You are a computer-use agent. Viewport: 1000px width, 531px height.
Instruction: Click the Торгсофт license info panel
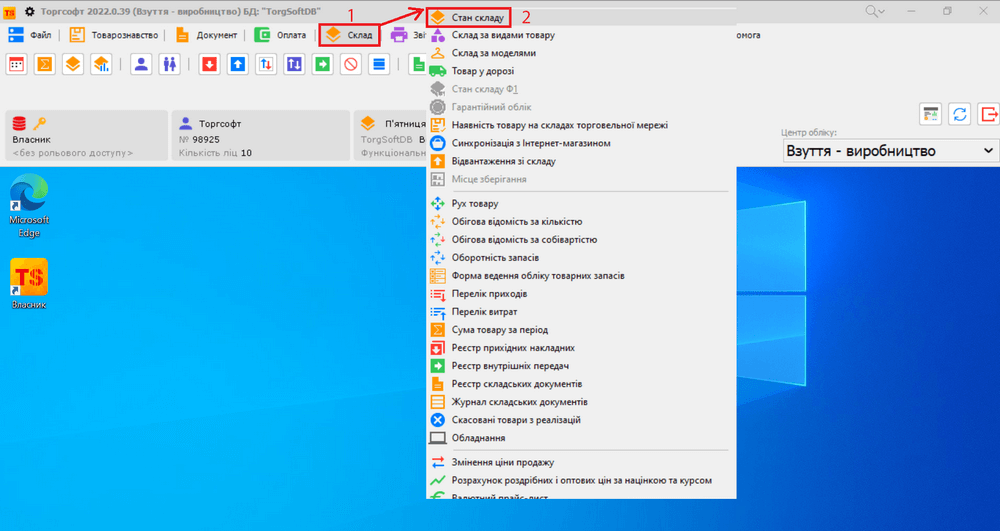pyautogui.click(x=260, y=135)
